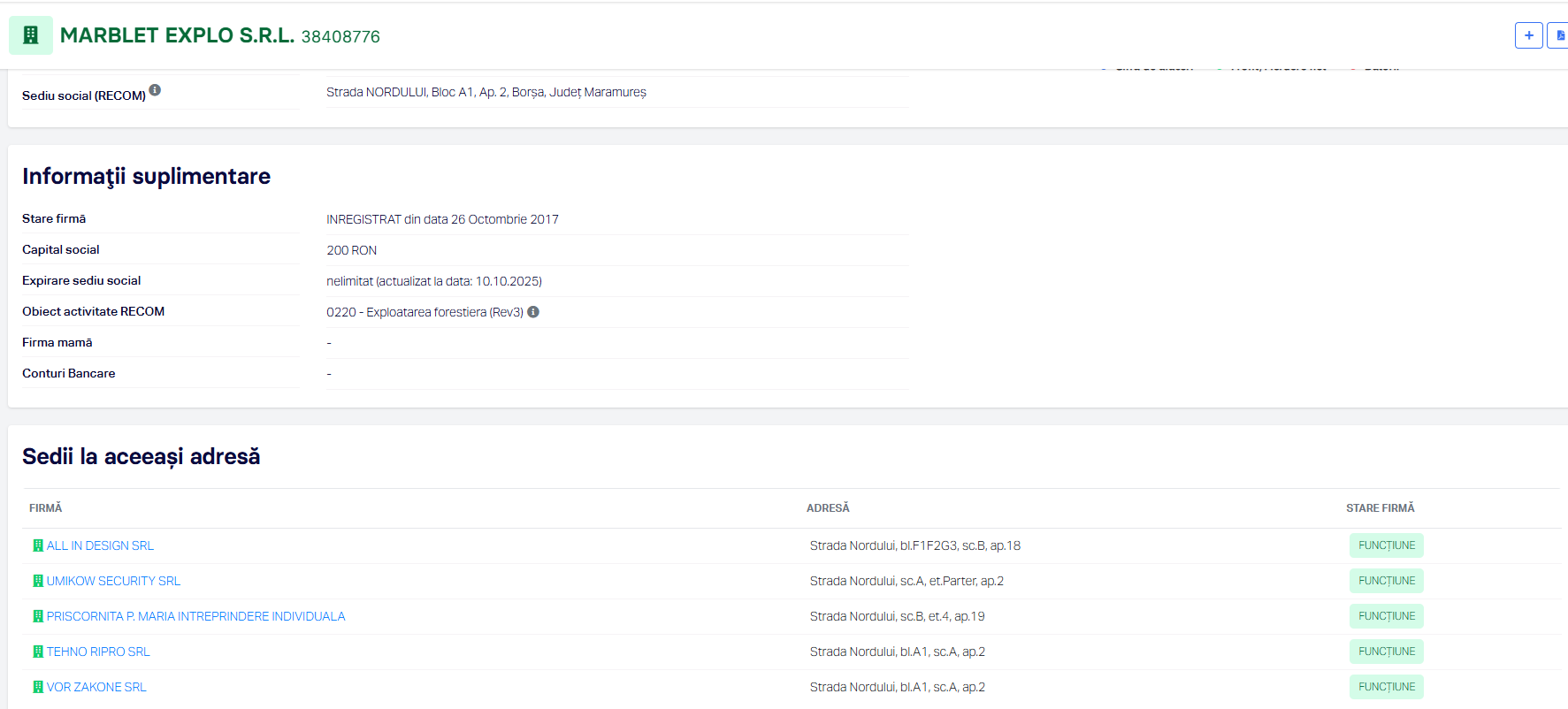
Task: Open the UMIKOW SECURITY SRL company link
Action: [x=113, y=581]
